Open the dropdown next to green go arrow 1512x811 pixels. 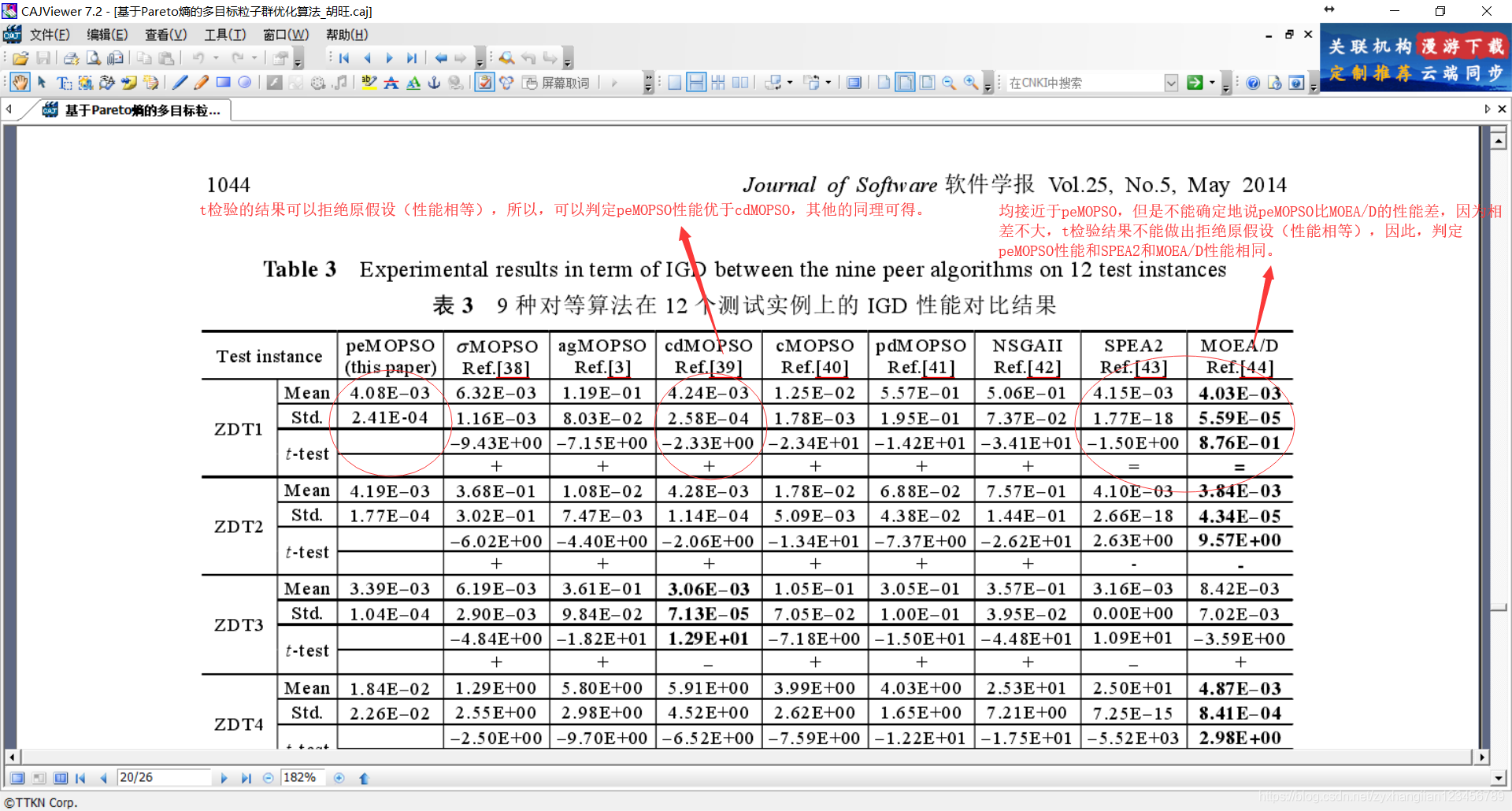1211,83
